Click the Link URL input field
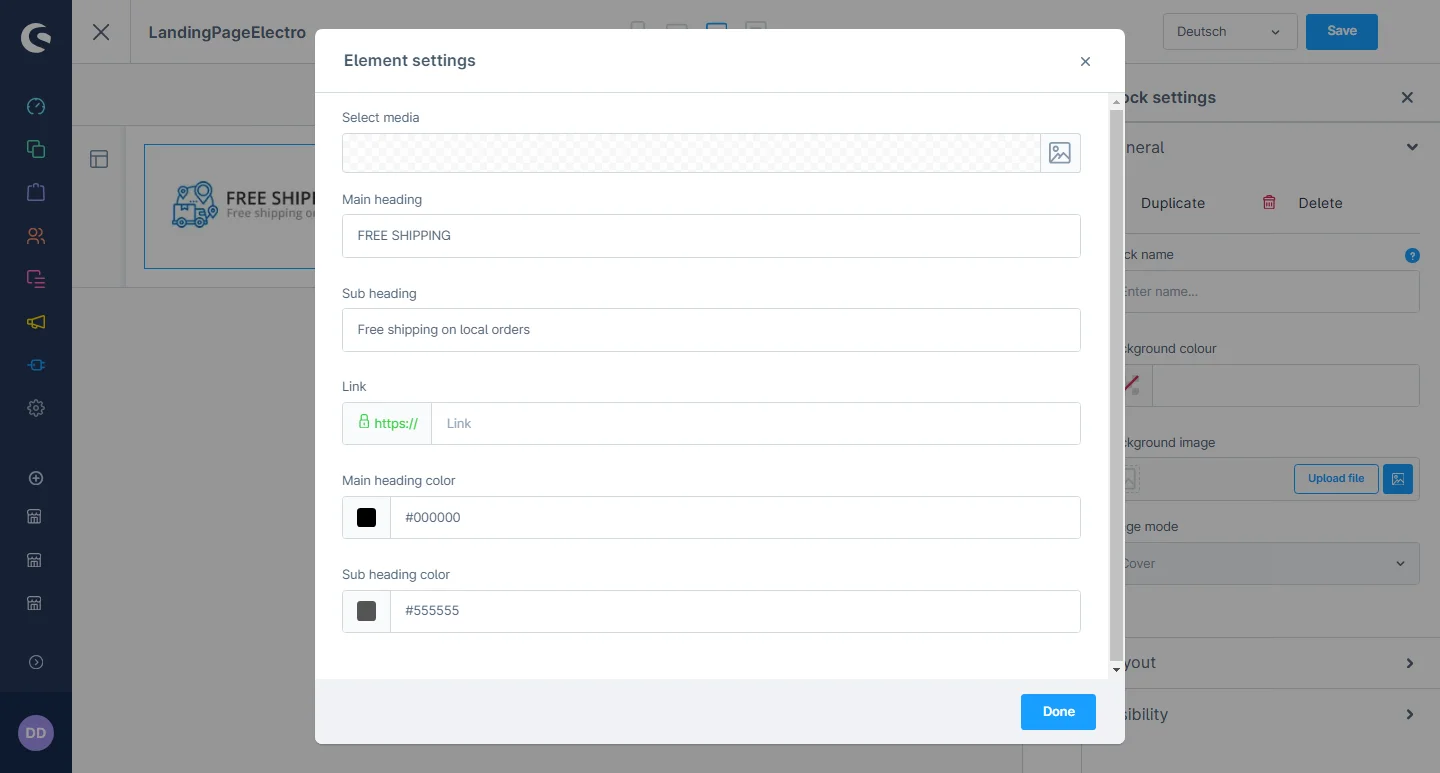Viewport: 1440px width, 773px height. (755, 424)
